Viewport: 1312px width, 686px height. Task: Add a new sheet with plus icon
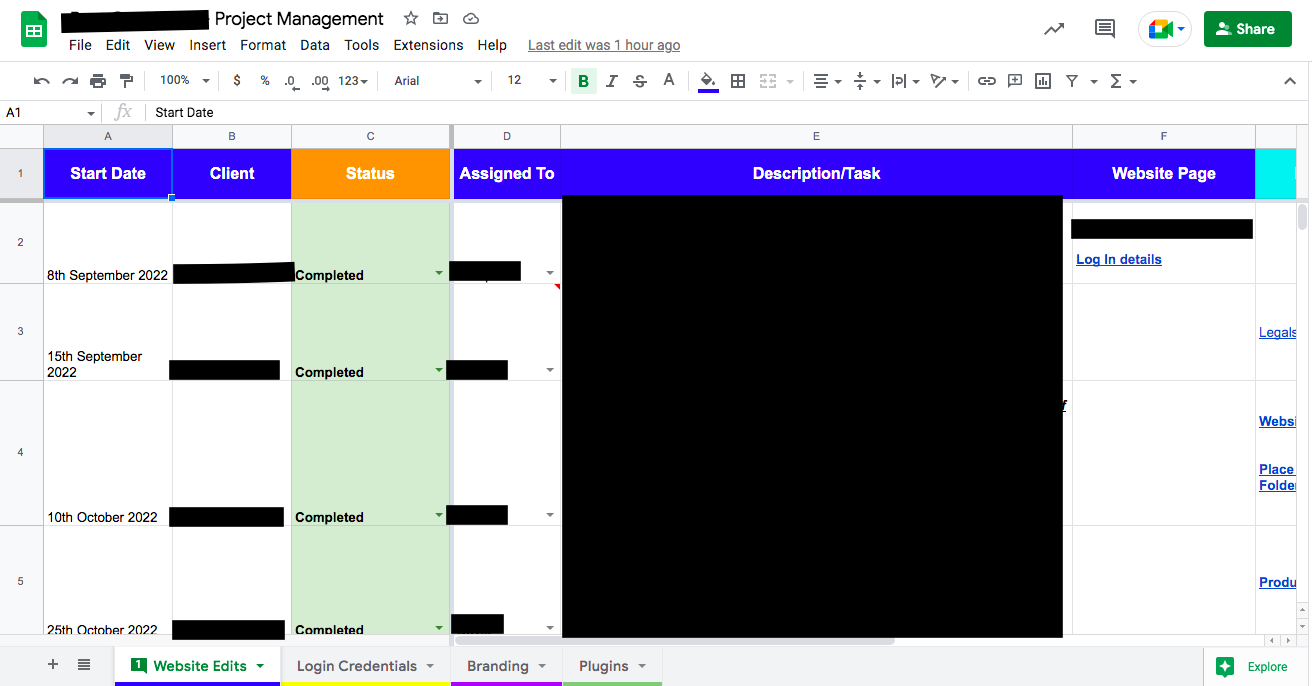pyautogui.click(x=54, y=665)
